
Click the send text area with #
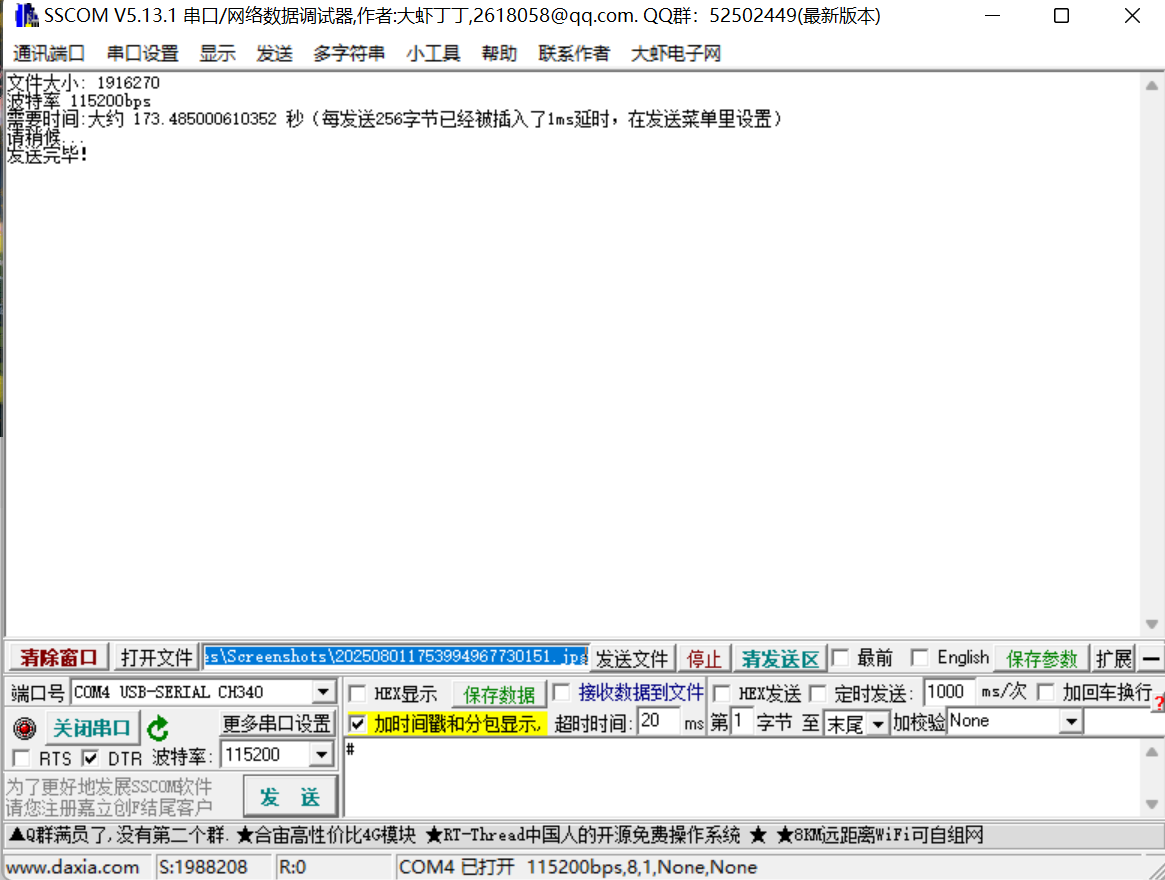coord(743,778)
